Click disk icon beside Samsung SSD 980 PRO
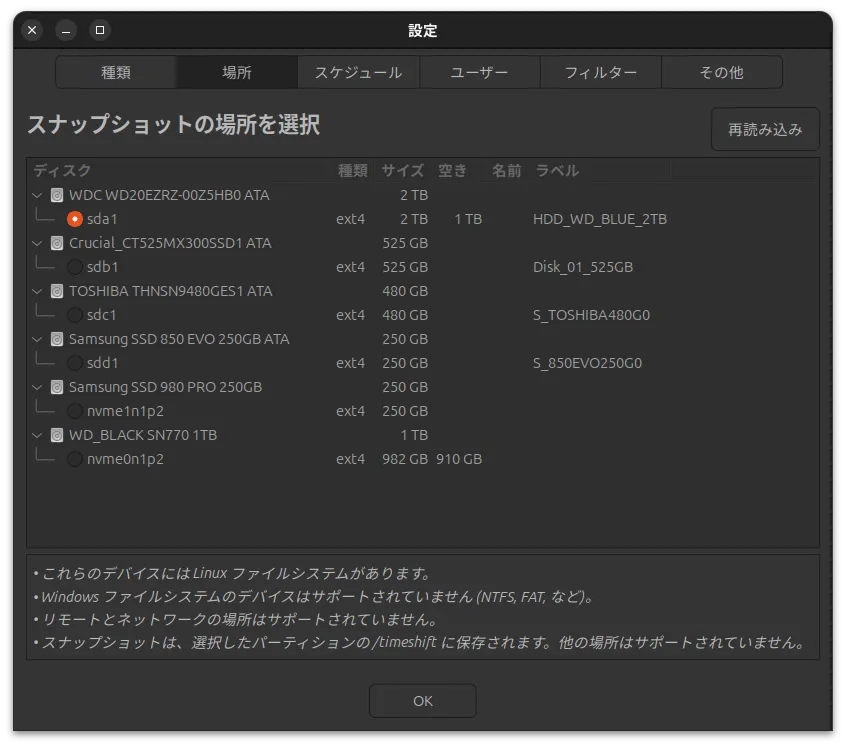846x747 pixels. (x=57, y=387)
